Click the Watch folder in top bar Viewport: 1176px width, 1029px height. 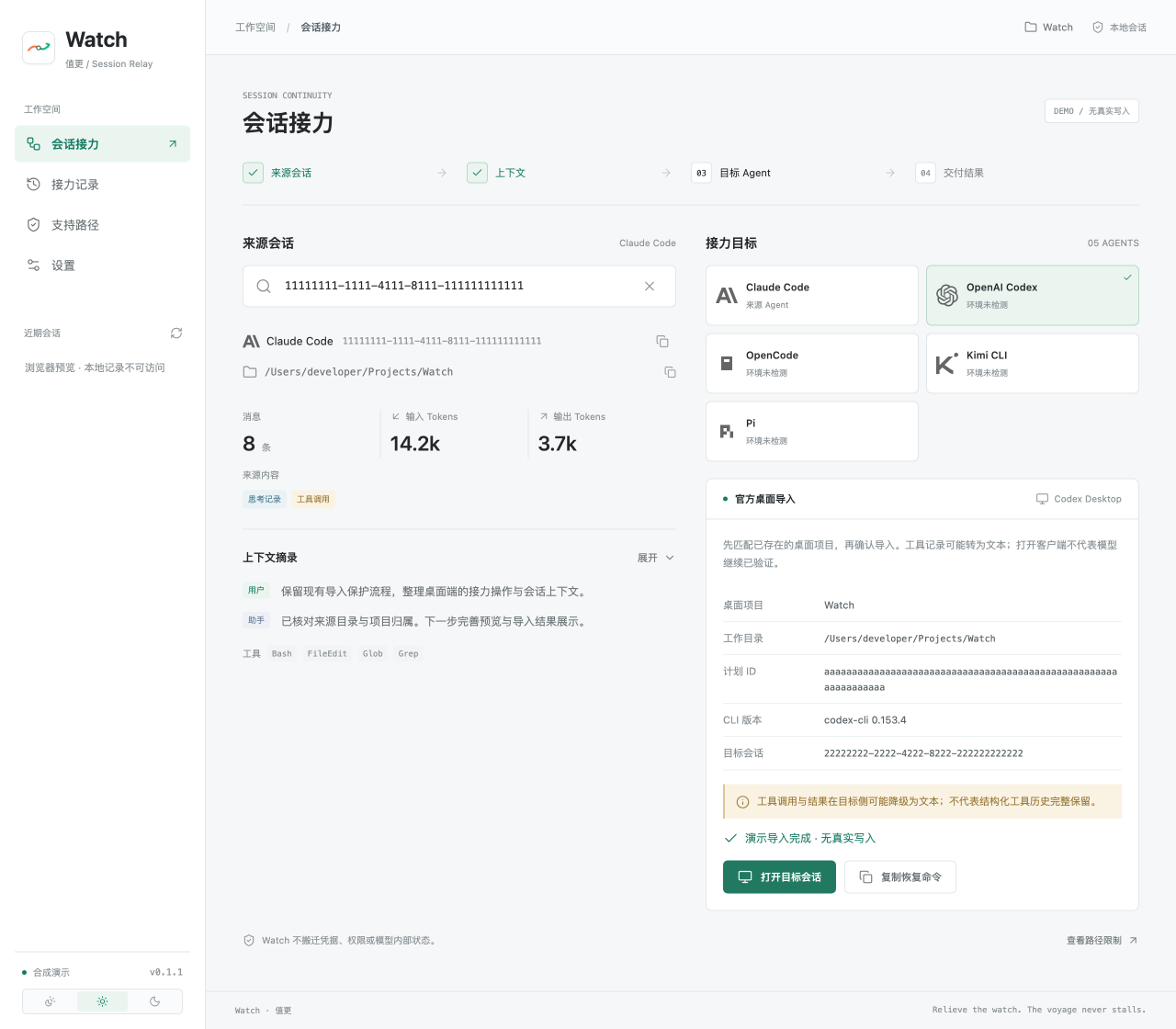click(1048, 28)
